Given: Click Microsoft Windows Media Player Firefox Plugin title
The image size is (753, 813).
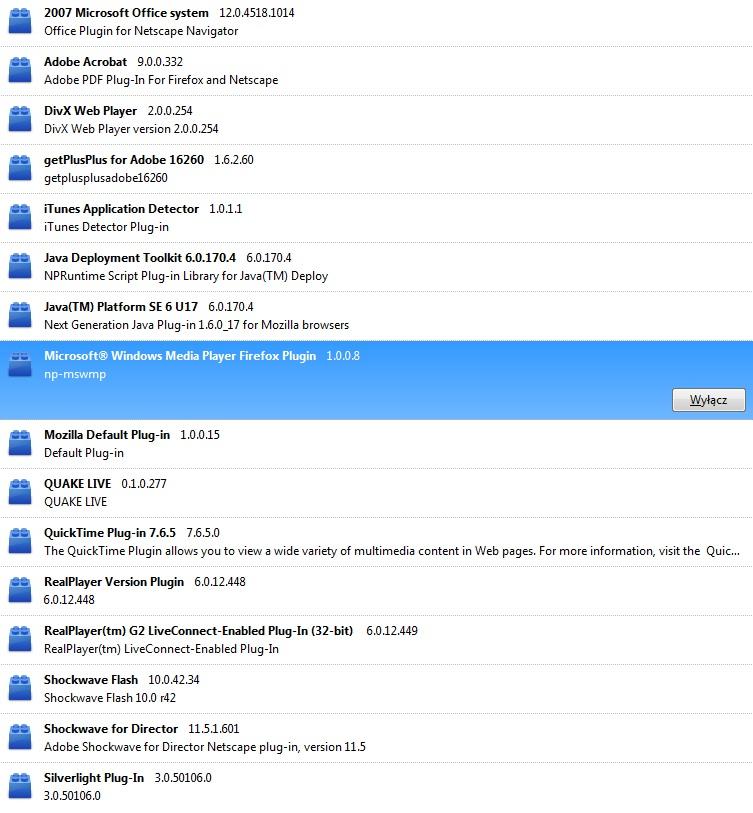Looking at the screenshot, I should click(180, 356).
